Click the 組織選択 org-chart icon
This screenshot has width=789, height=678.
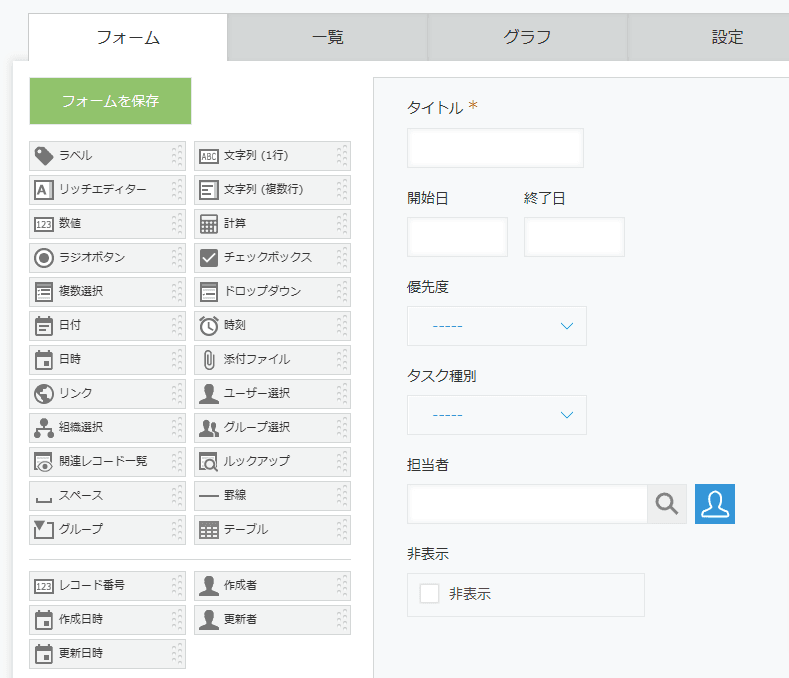[x=44, y=427]
